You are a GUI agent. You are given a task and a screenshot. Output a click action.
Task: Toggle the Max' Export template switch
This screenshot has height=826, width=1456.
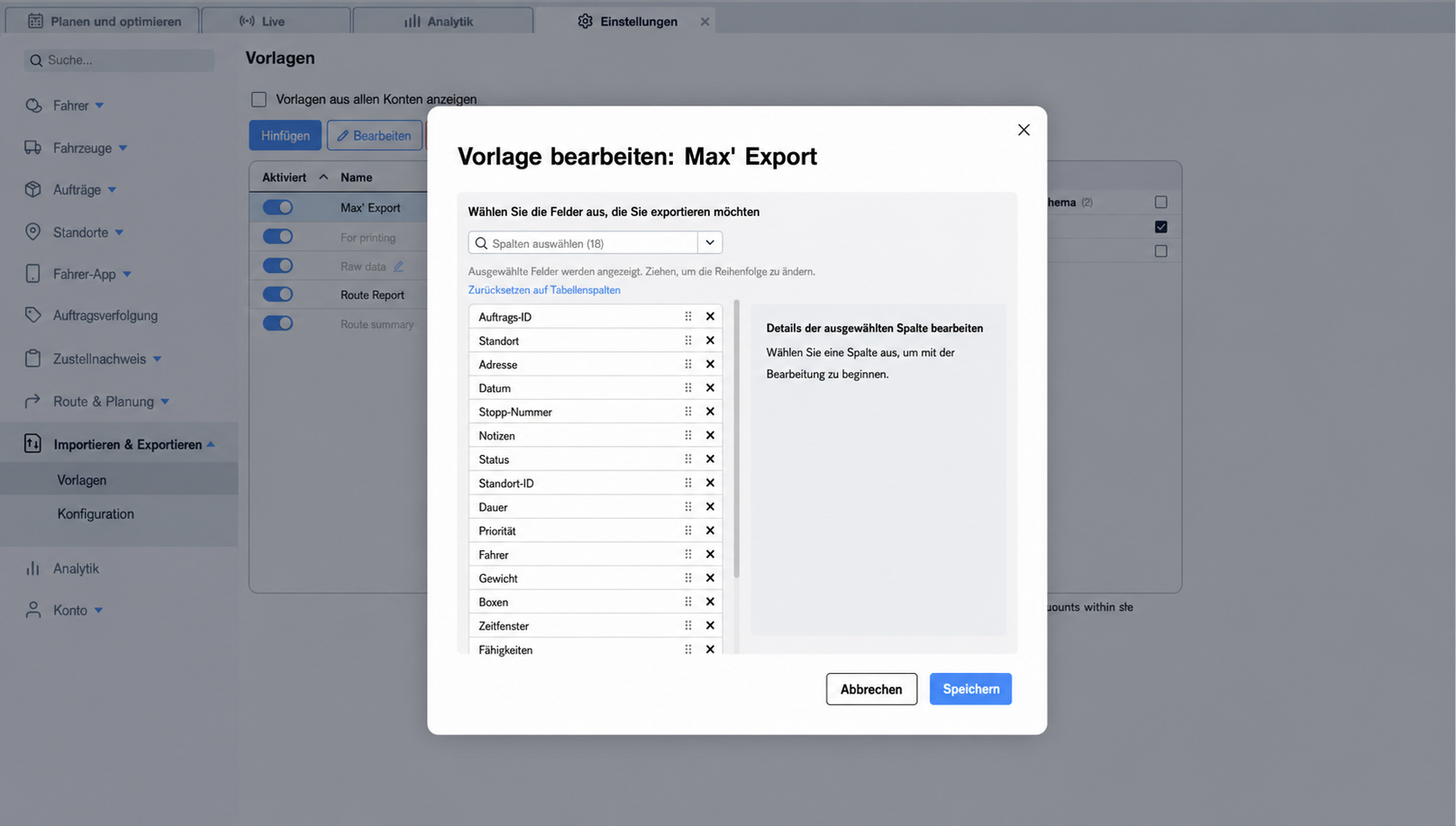pos(278,207)
